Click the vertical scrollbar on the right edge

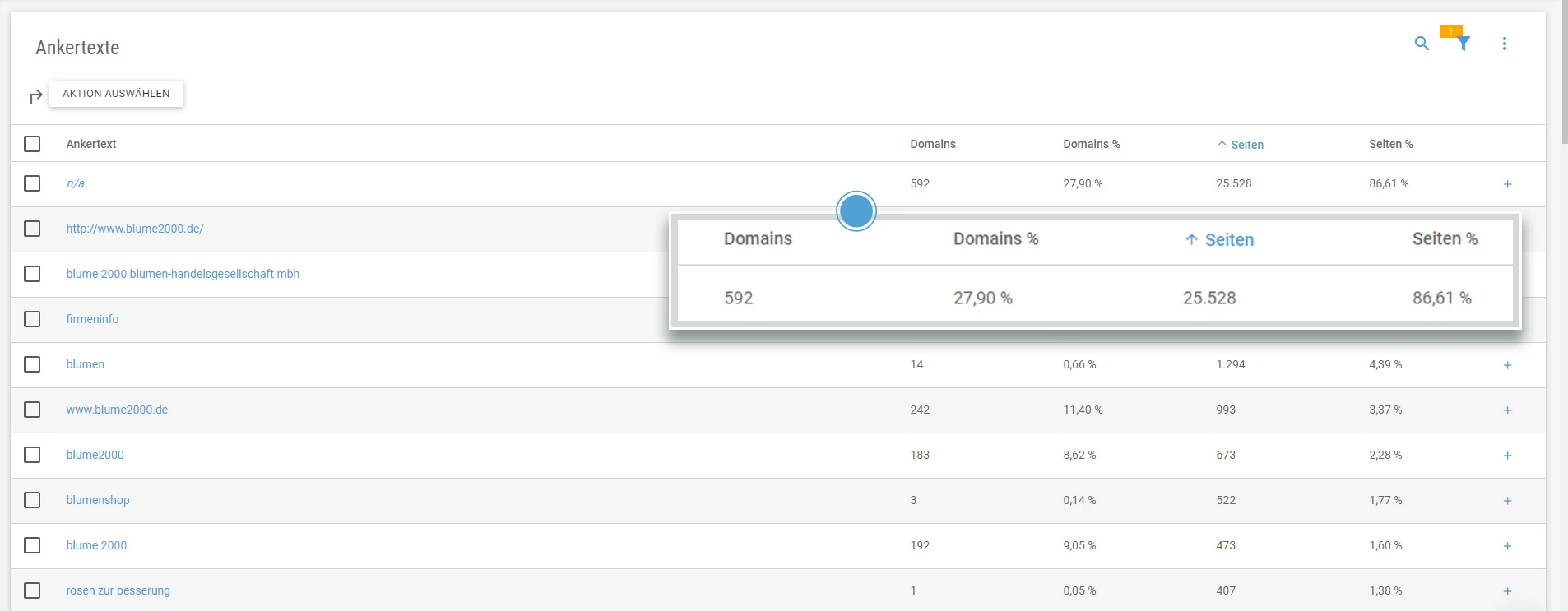pos(1563,74)
